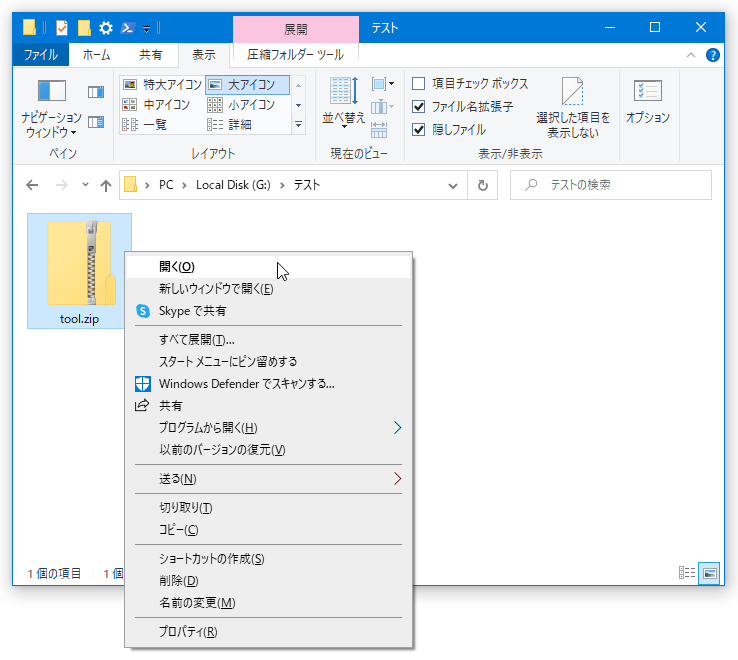
Task: Choose 切り取り(T) in context menu
Action: coord(268,507)
